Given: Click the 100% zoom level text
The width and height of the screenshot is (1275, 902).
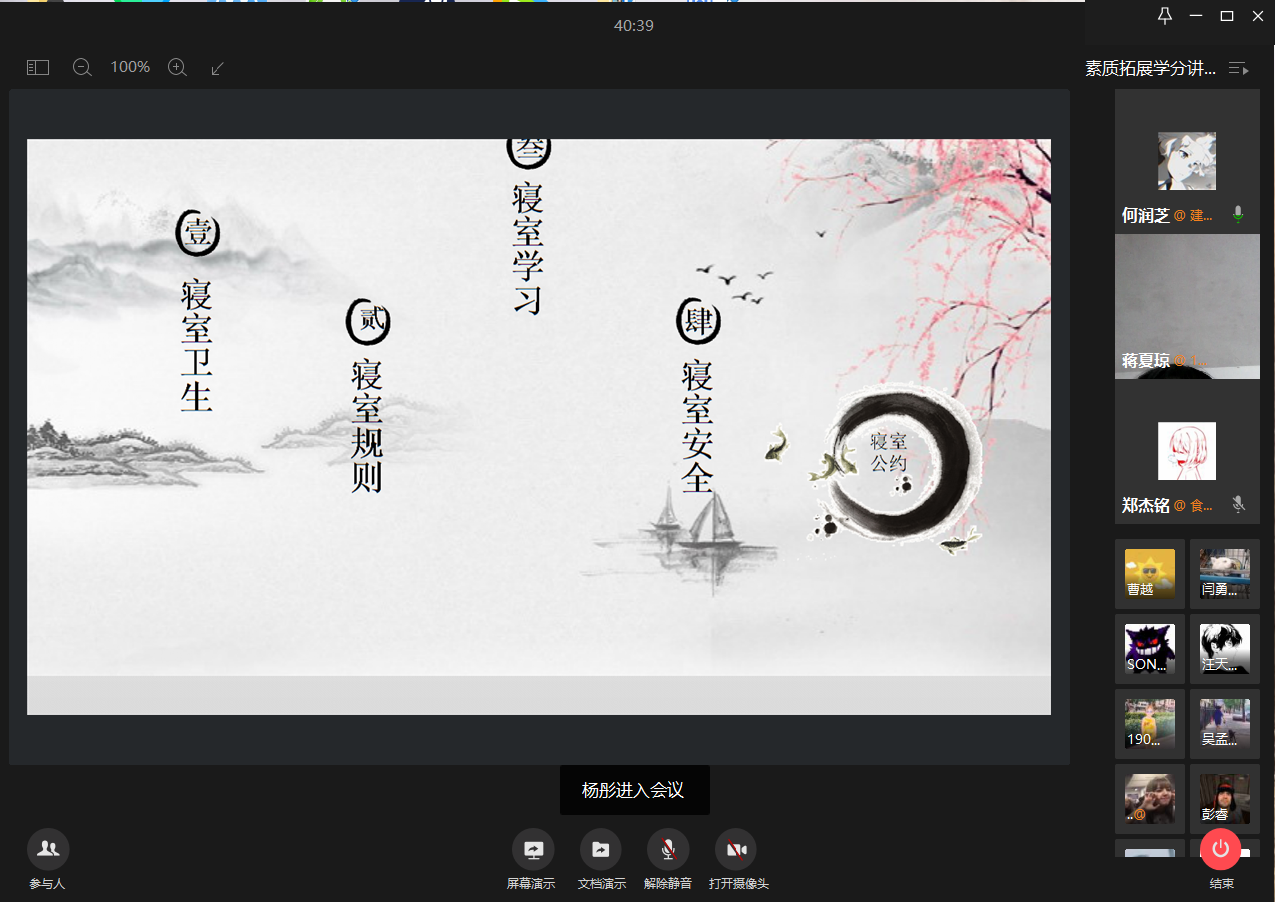Looking at the screenshot, I should (130, 67).
